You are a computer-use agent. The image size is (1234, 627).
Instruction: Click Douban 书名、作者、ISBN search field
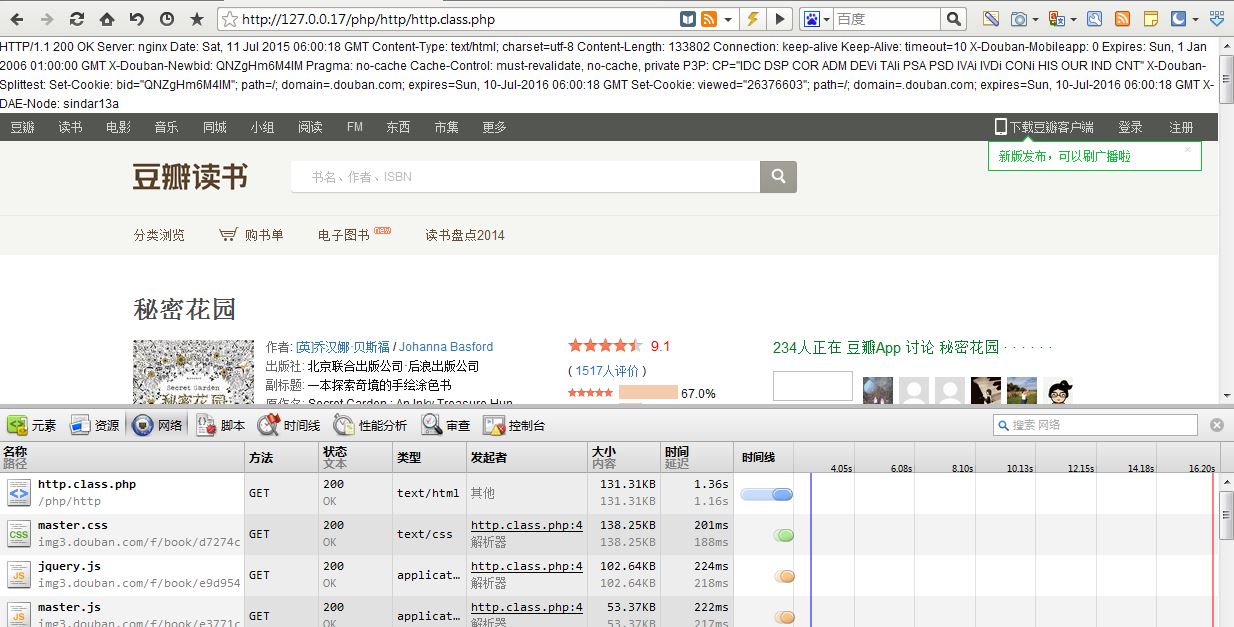click(525, 177)
